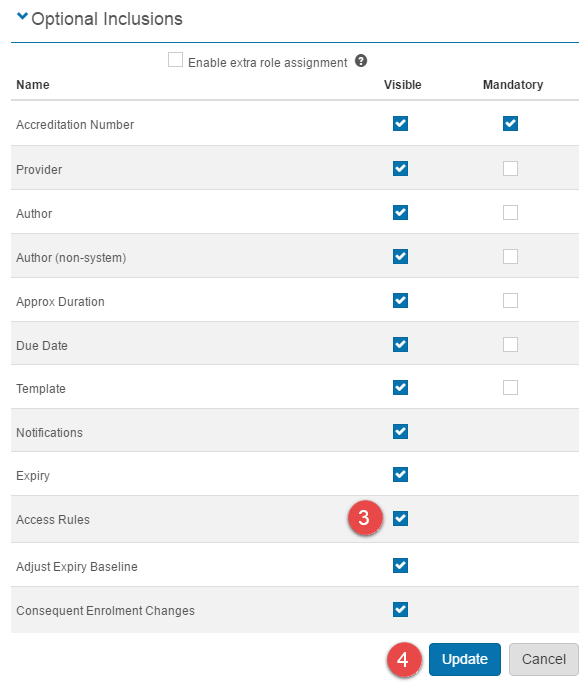Uncheck Mandatory for Accreditation Number
The image size is (587, 684).
(x=510, y=123)
